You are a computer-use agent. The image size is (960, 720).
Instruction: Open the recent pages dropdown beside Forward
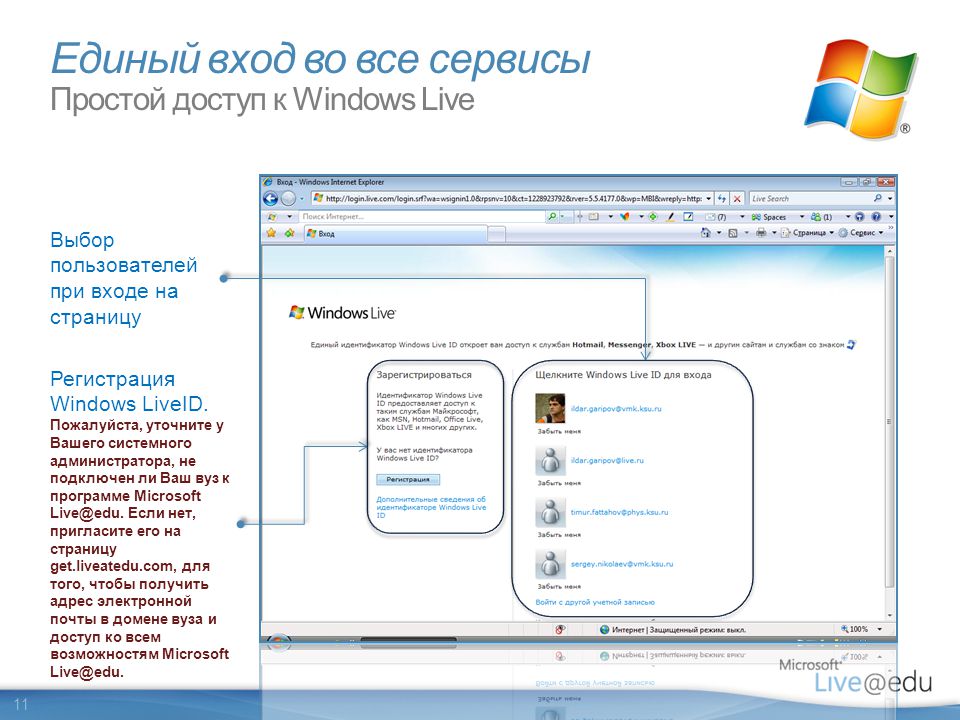301,199
